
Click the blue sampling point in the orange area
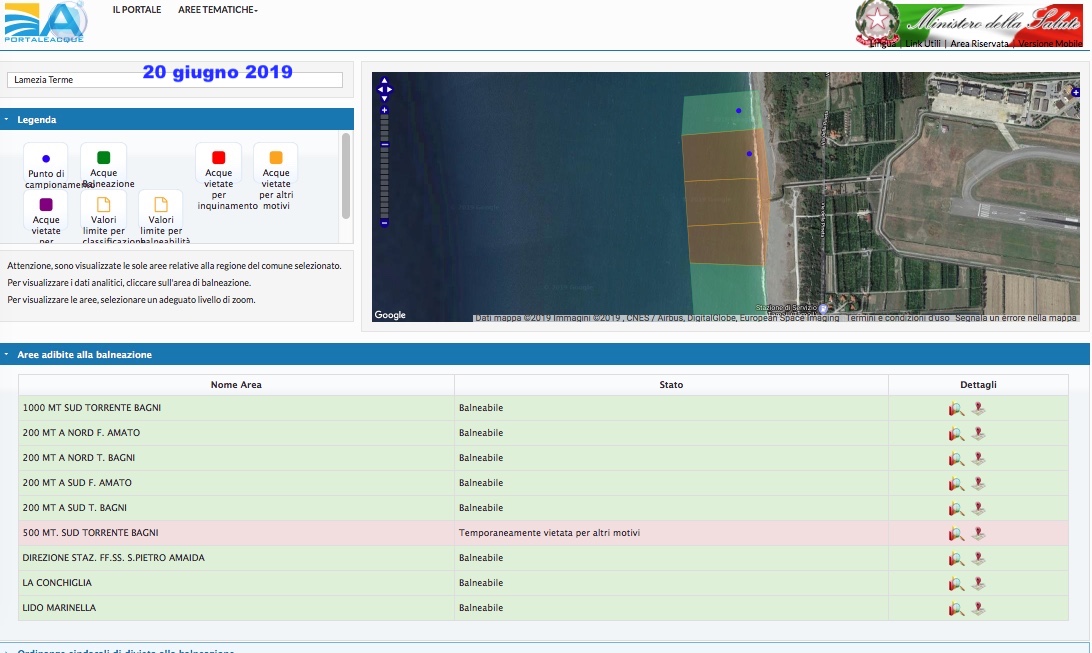[x=749, y=154]
